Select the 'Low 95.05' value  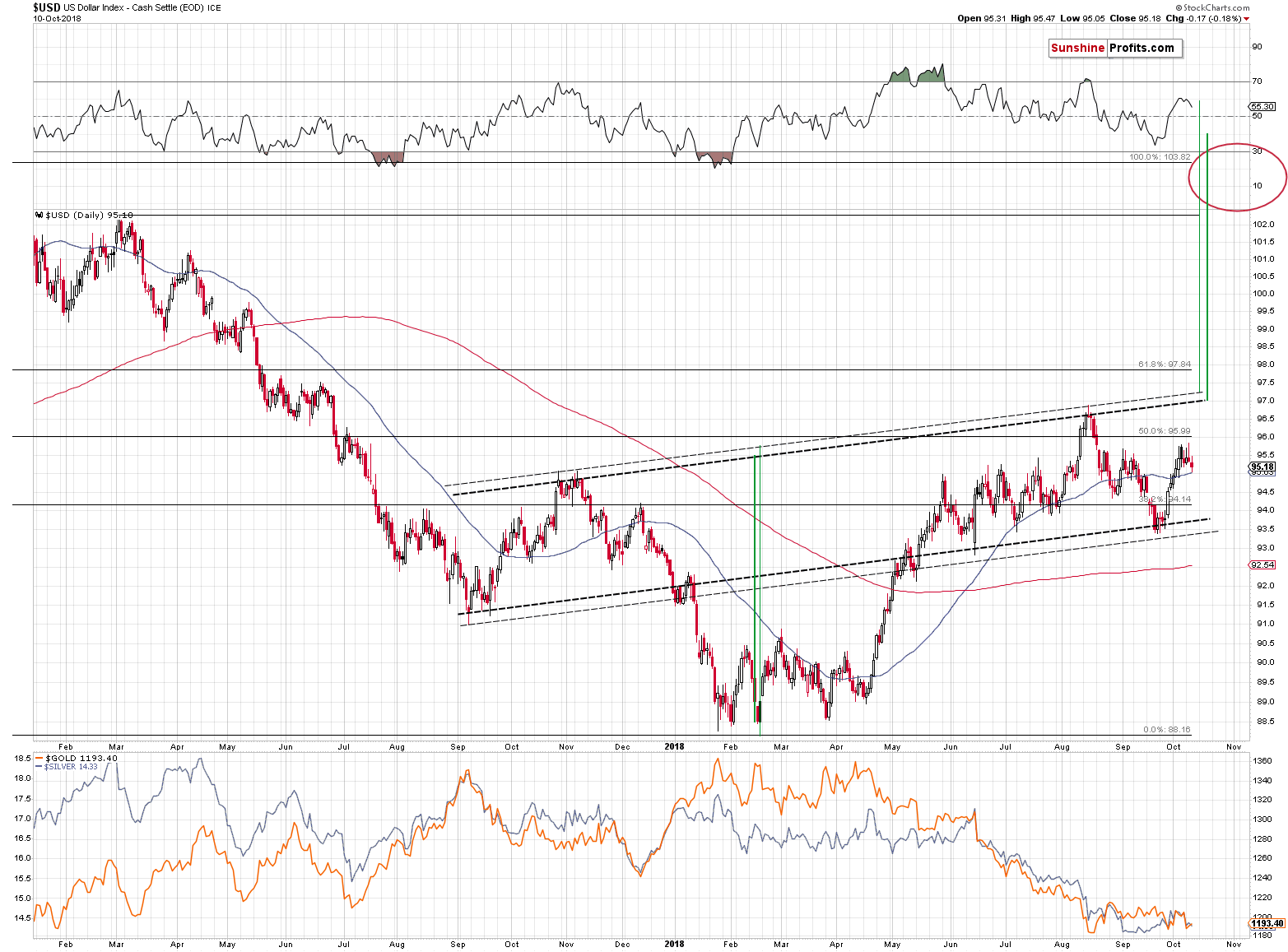click(1081, 18)
